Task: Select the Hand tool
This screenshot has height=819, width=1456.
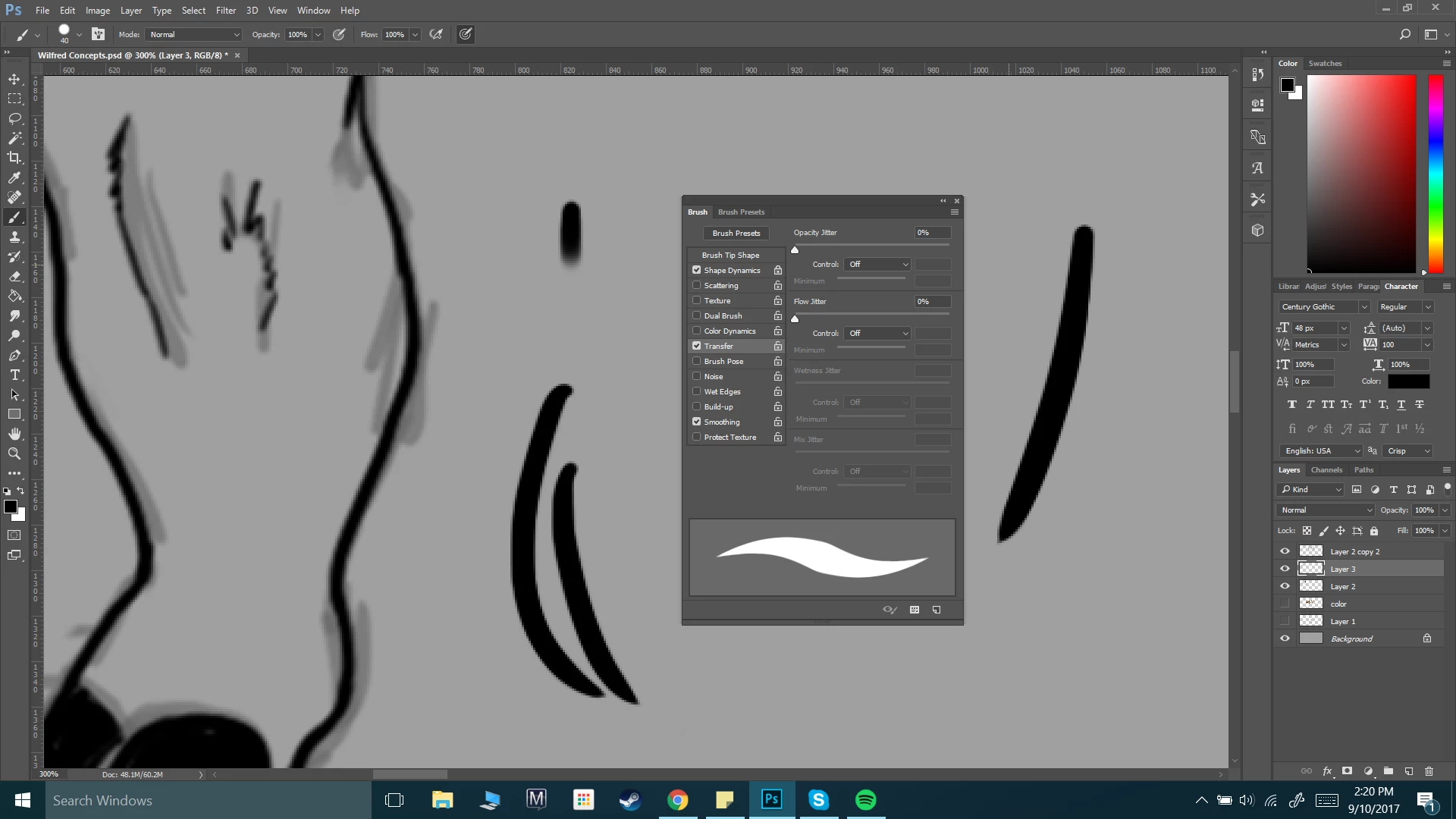Action: 14,434
